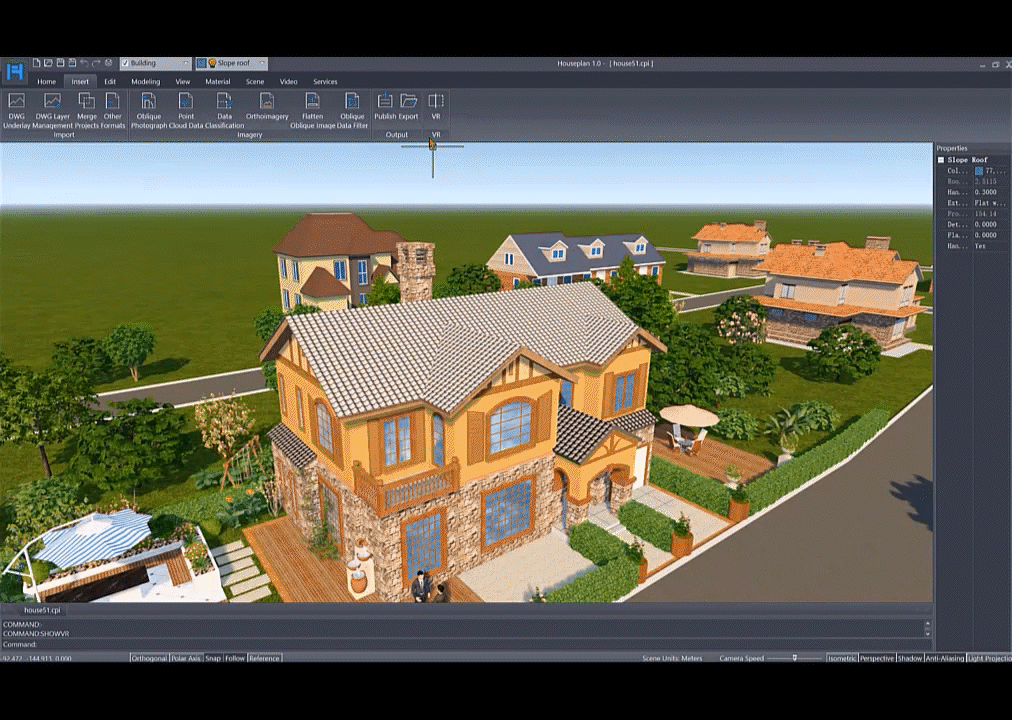Viewport: 1012px width, 720px height.
Task: Click the DWG Underlay import icon
Action: click(16, 101)
